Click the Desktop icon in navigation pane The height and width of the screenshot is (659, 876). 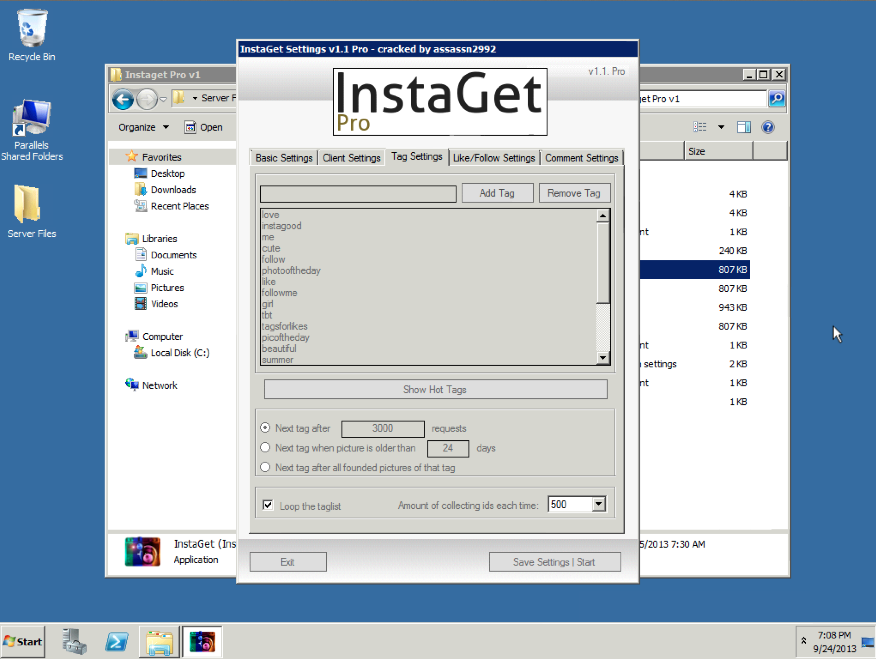pyautogui.click(x=141, y=173)
